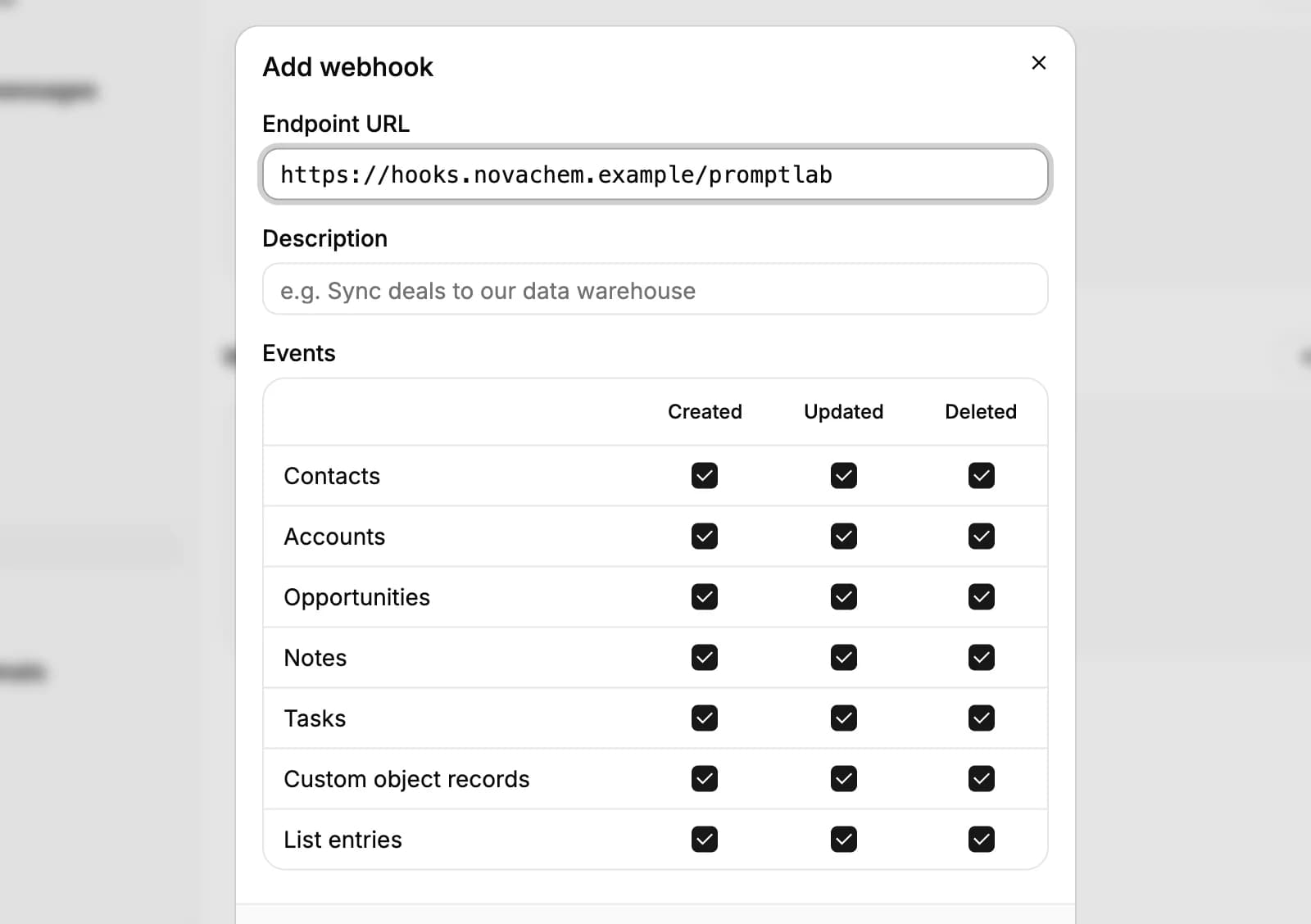The height and width of the screenshot is (924, 1311).
Task: Click the Add webhook title
Action: click(x=347, y=67)
